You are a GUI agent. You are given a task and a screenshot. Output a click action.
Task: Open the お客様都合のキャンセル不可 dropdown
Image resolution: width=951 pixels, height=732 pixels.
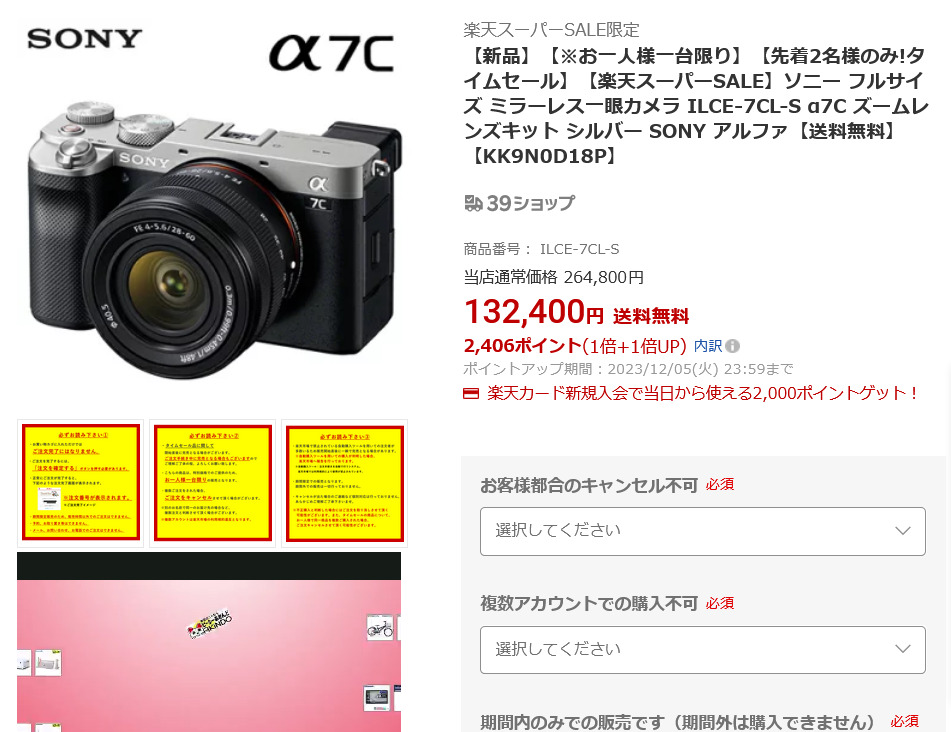pos(702,531)
